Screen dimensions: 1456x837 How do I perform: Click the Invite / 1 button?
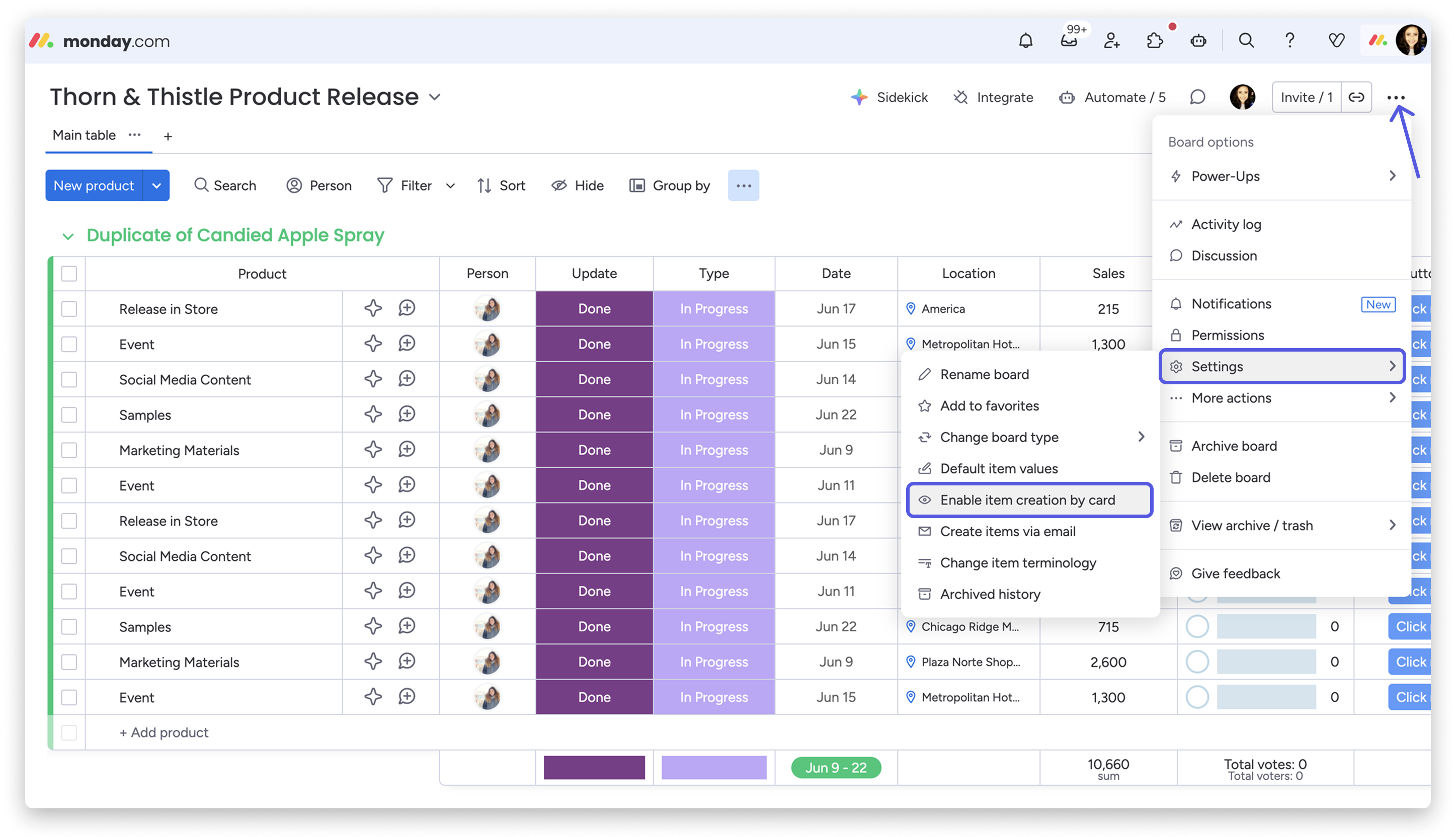click(x=1306, y=97)
